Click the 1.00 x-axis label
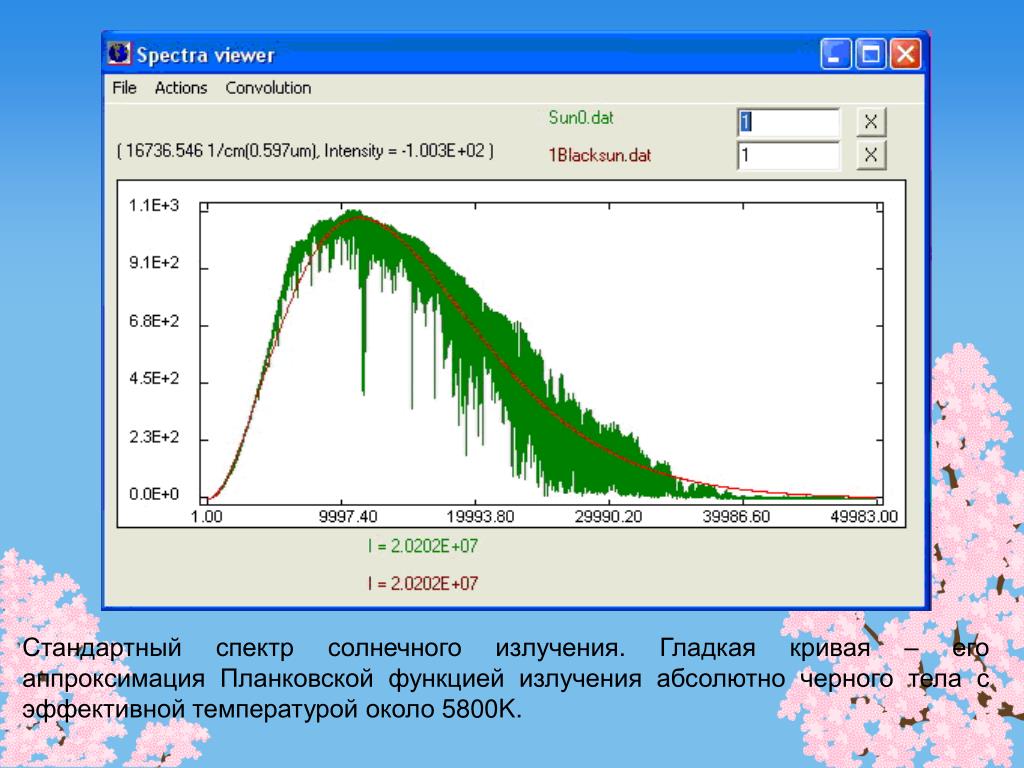This screenshot has height=768, width=1024. click(206, 517)
